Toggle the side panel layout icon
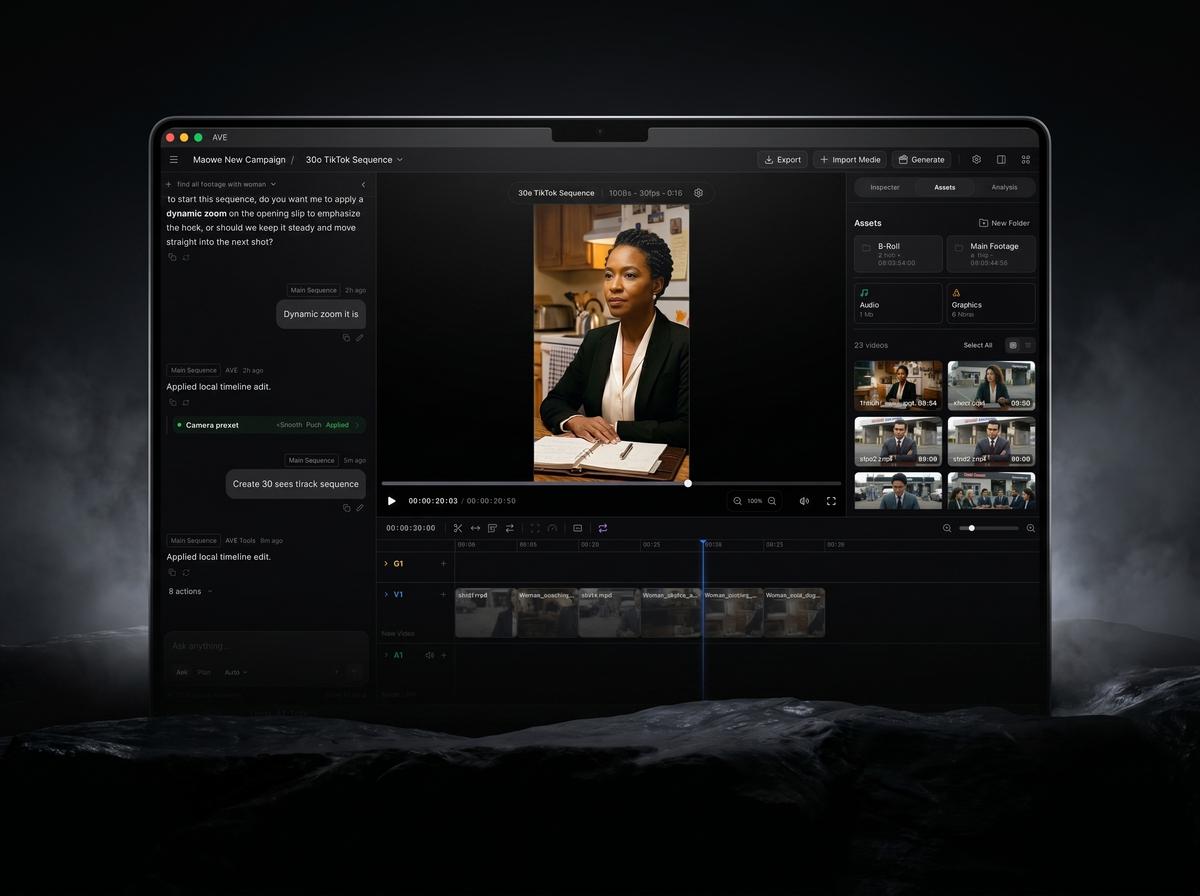This screenshot has width=1200, height=896. (x=1001, y=160)
